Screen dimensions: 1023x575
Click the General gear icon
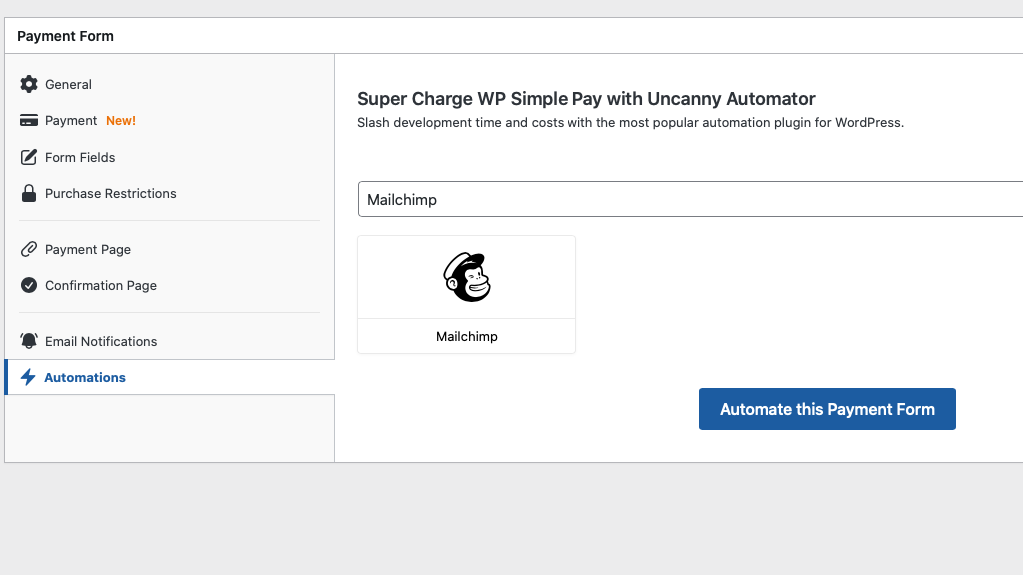[x=28, y=84]
